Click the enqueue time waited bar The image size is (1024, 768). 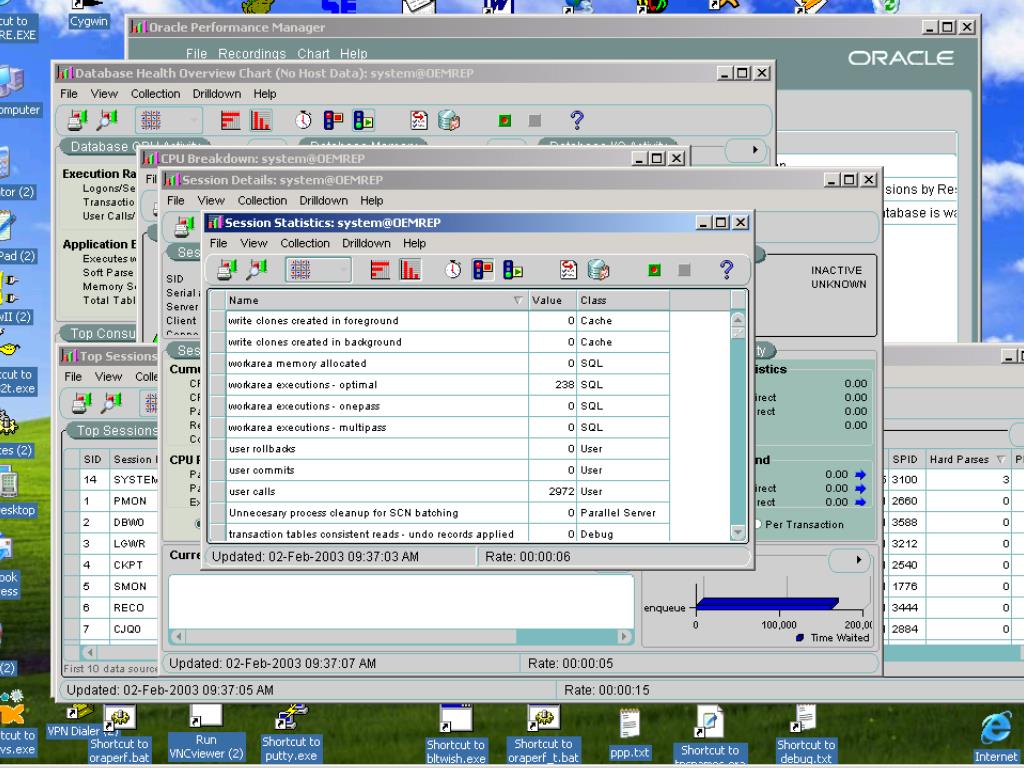[x=767, y=603]
